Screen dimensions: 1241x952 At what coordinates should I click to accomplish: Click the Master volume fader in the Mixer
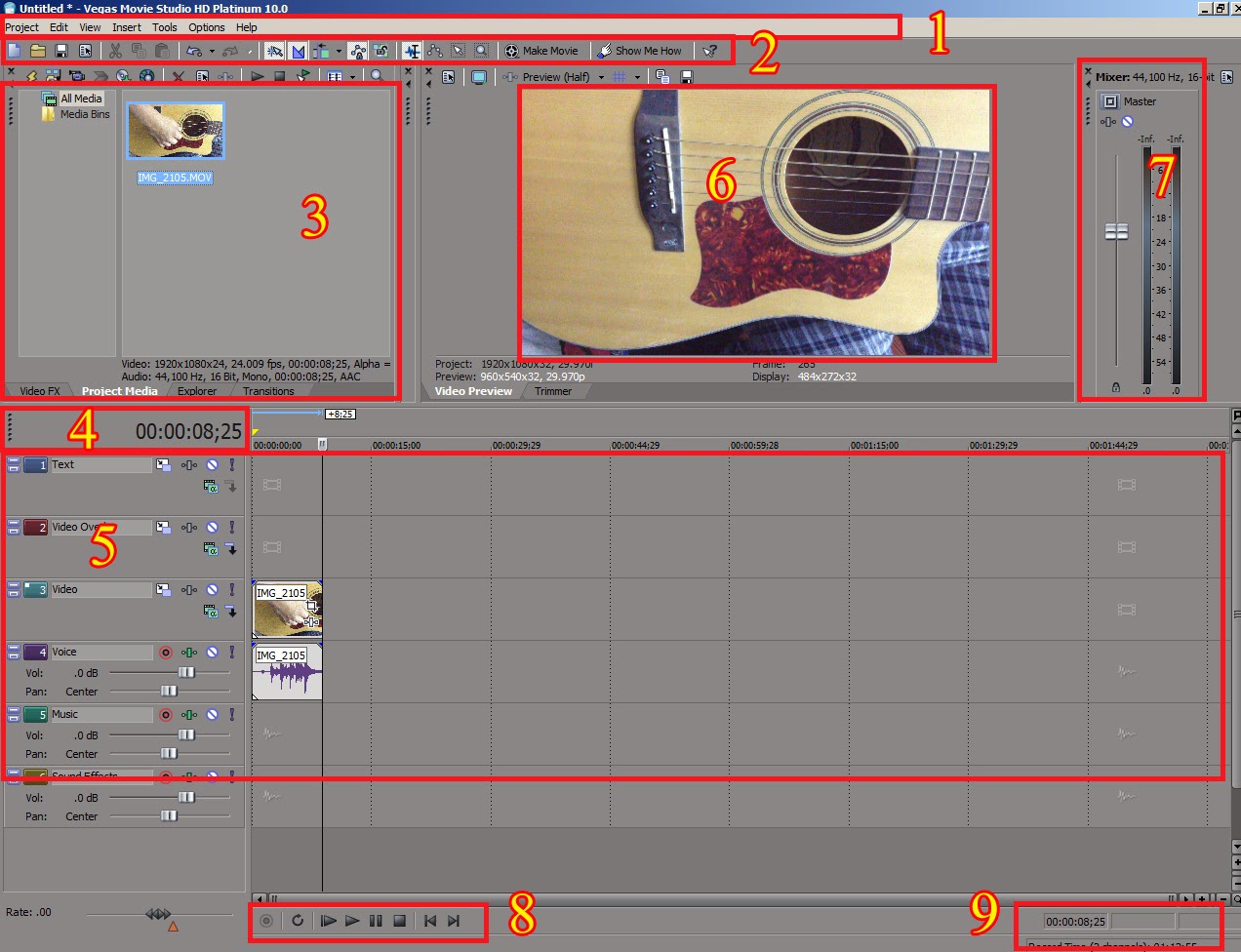pyautogui.click(x=1116, y=230)
